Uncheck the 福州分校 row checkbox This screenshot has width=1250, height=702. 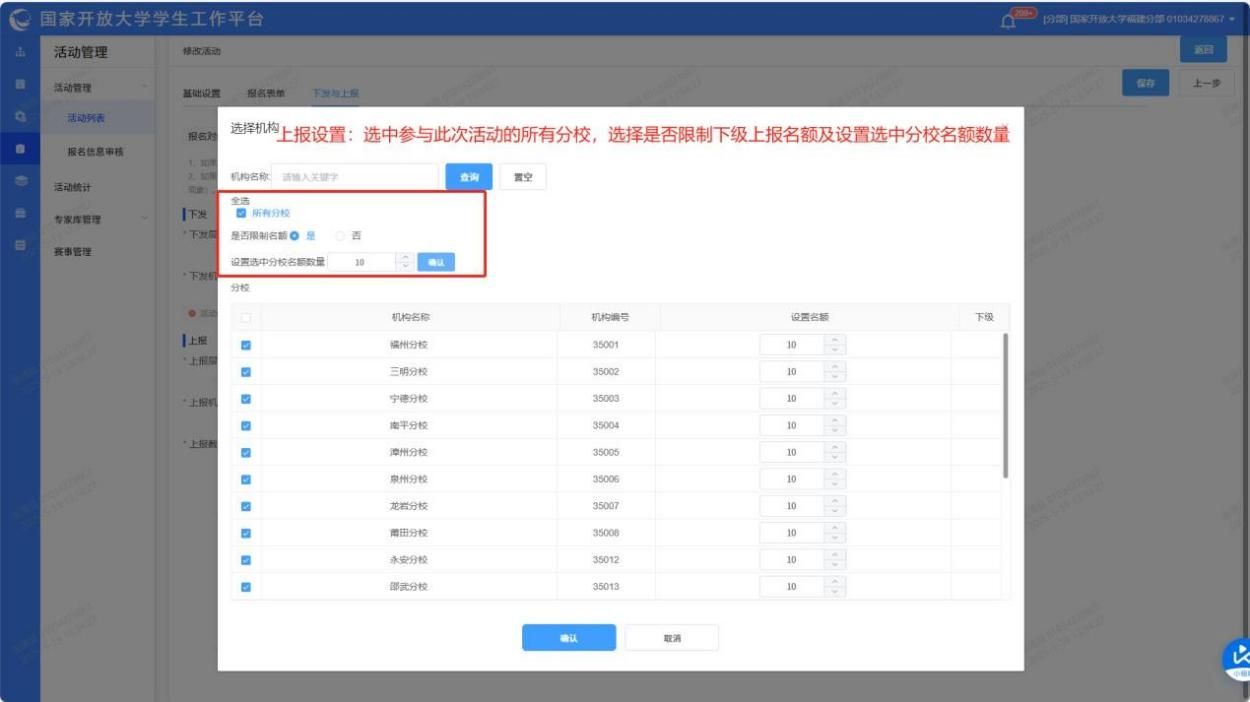click(246, 345)
